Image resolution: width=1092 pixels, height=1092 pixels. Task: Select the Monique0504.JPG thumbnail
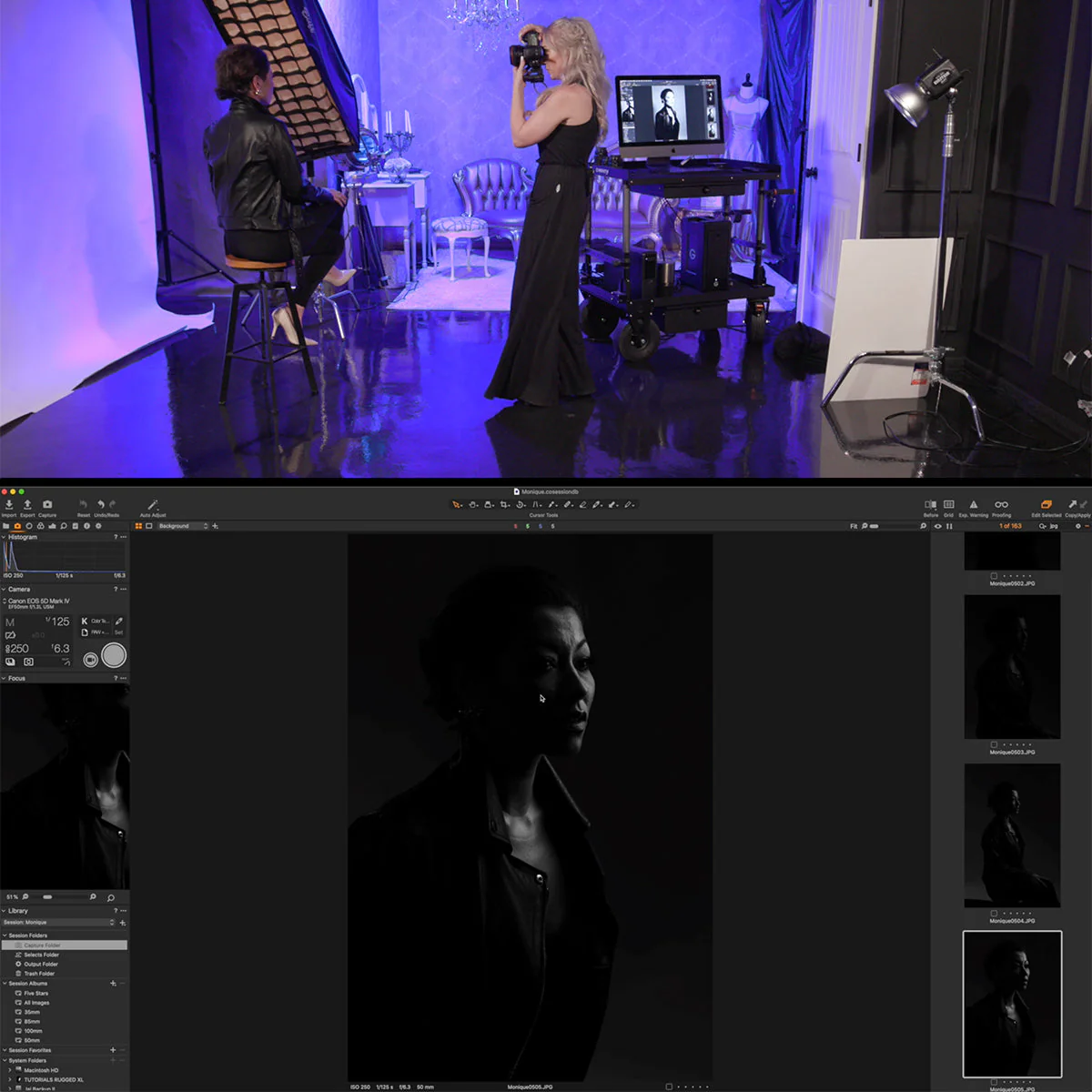(x=1013, y=833)
